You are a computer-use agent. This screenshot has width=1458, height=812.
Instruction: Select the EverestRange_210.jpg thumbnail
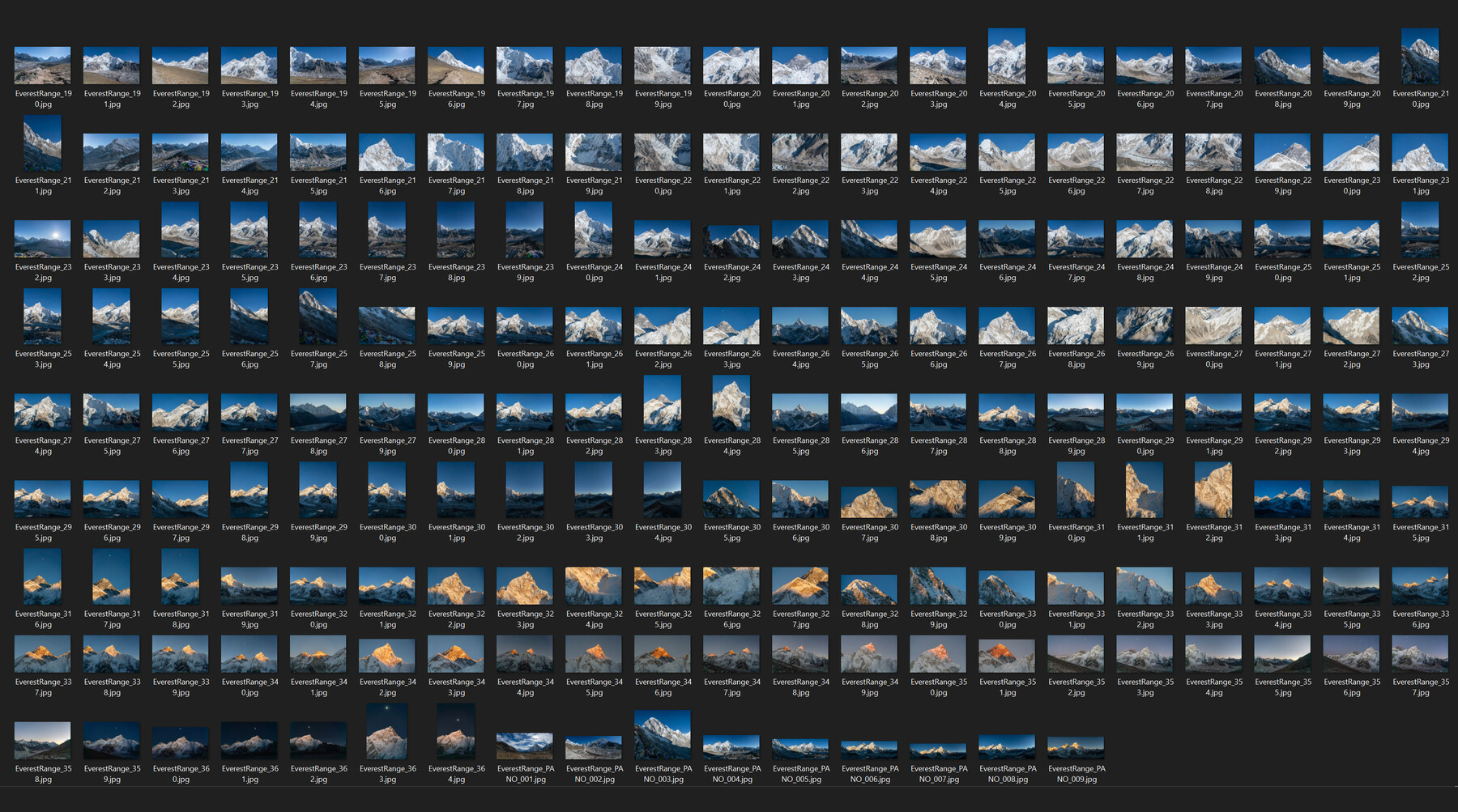[1420, 57]
